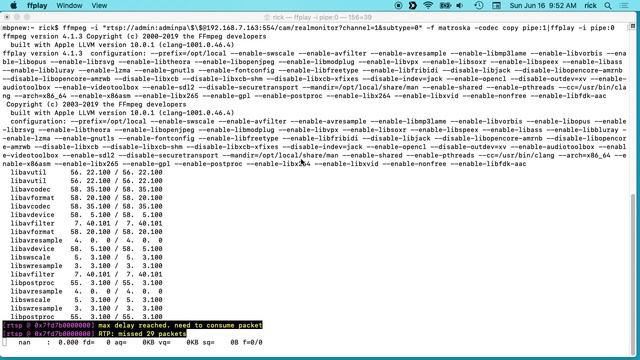Click the ffmpeg rtsp command line
The height and width of the screenshot is (360, 640).
pos(308,28)
